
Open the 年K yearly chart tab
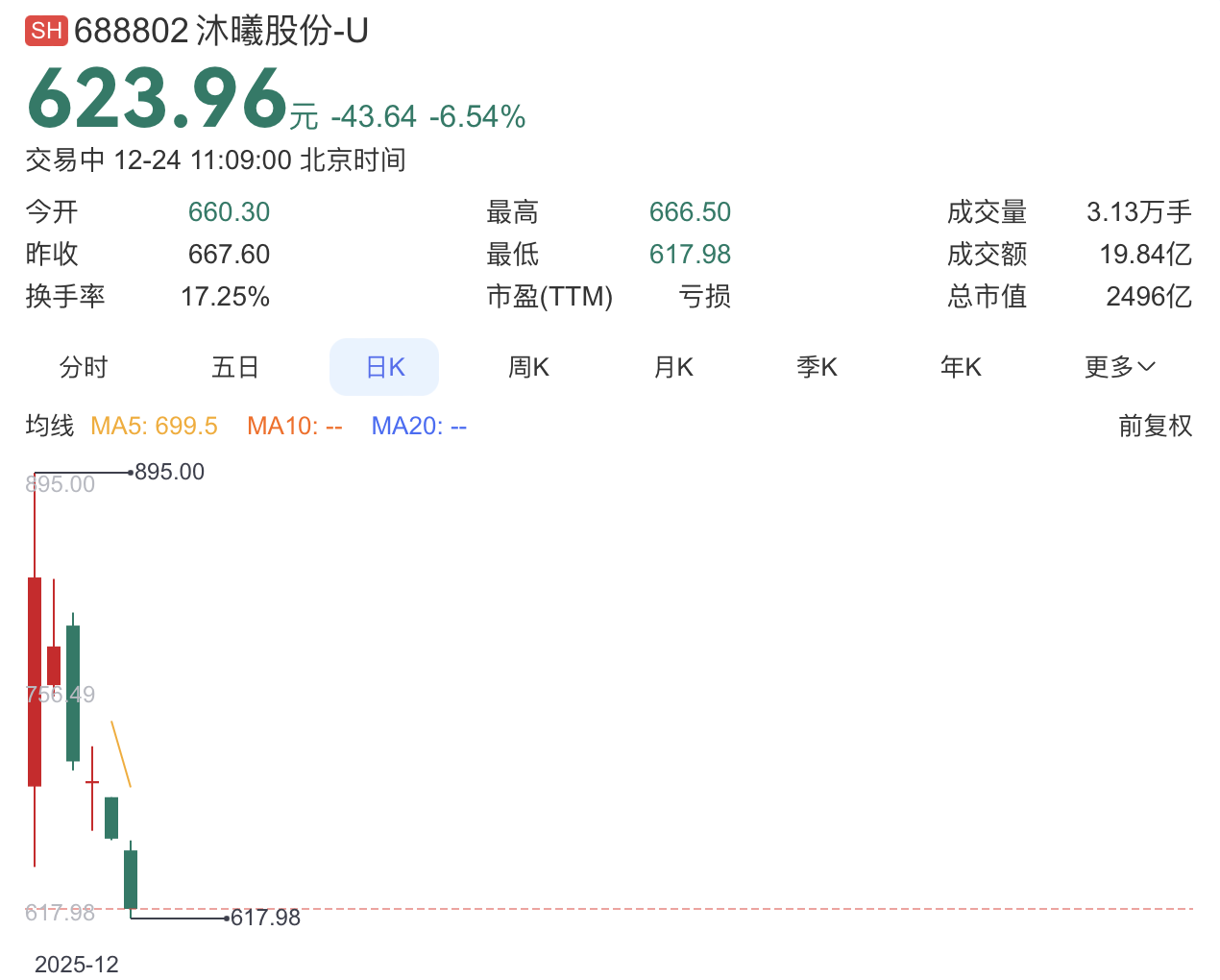pos(961,367)
